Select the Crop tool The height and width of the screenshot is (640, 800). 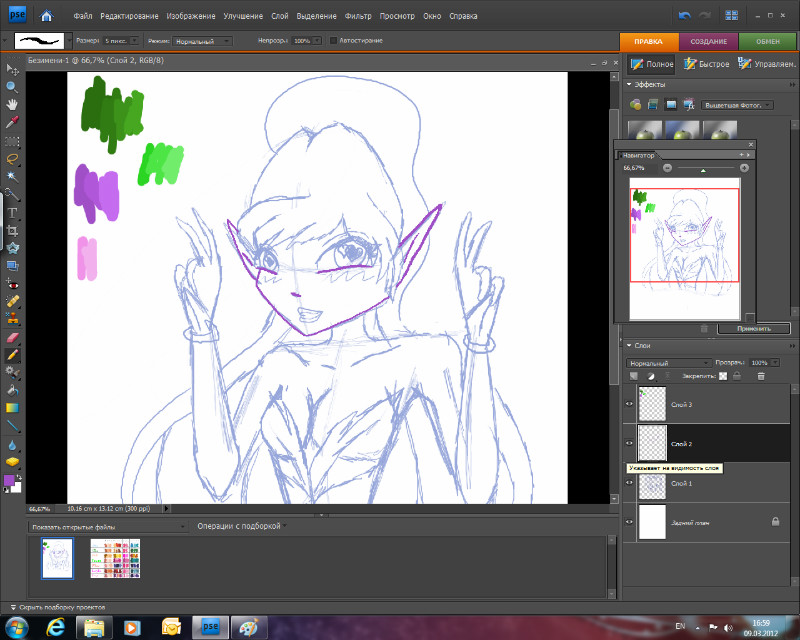13,230
